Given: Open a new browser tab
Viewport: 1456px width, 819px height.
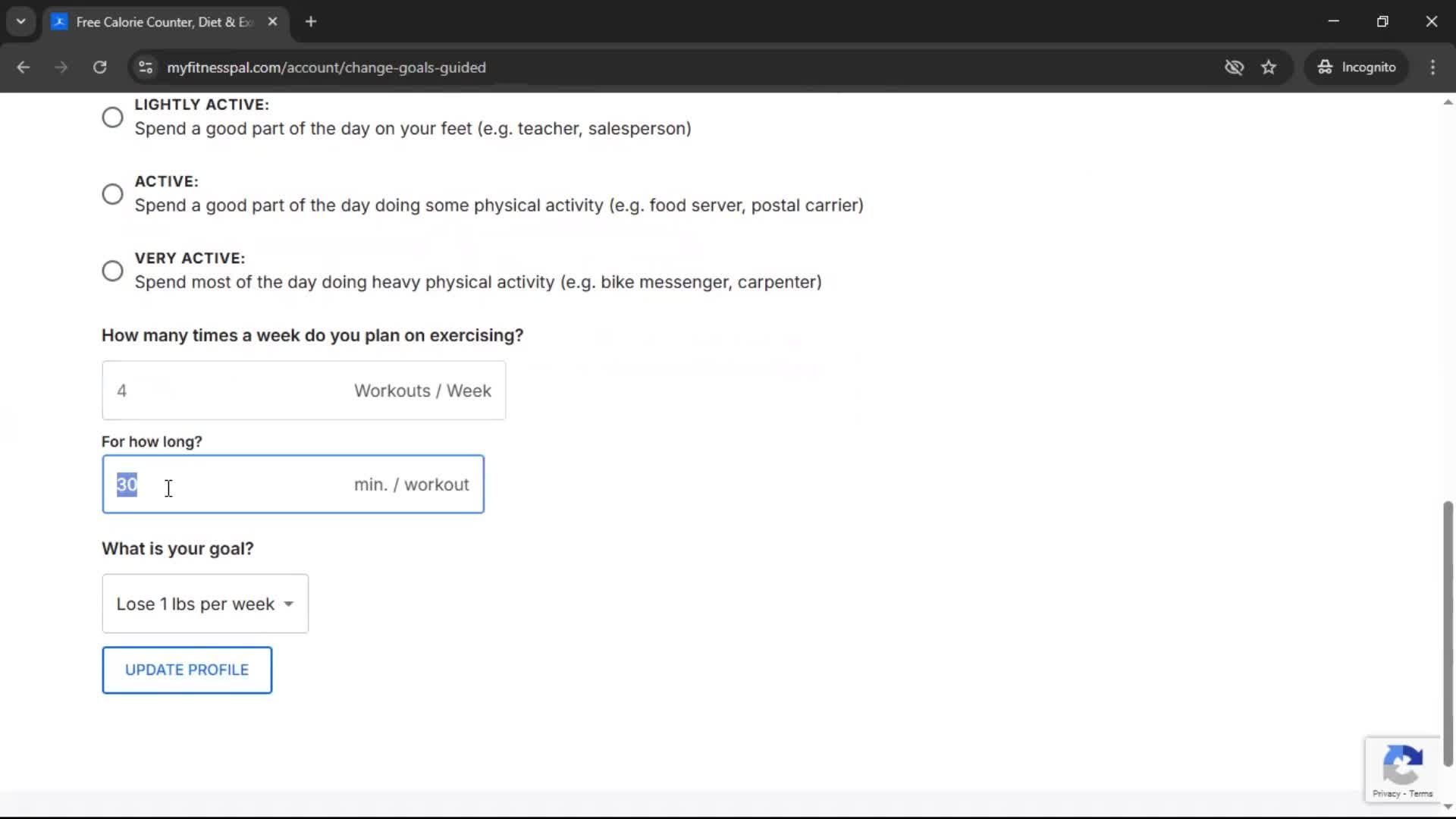Looking at the screenshot, I should tap(311, 22).
